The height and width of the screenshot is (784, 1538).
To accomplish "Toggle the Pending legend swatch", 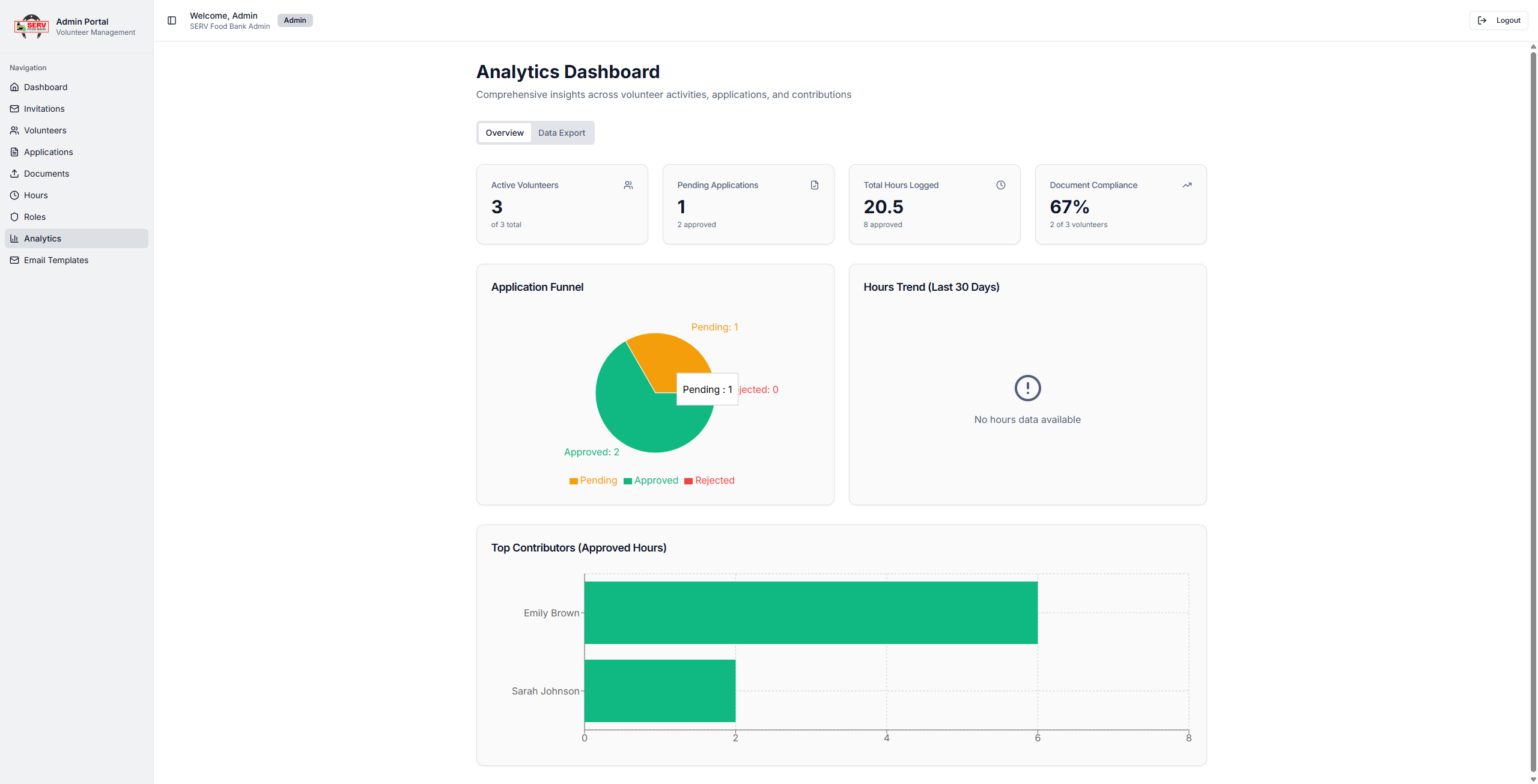I will pyautogui.click(x=573, y=481).
